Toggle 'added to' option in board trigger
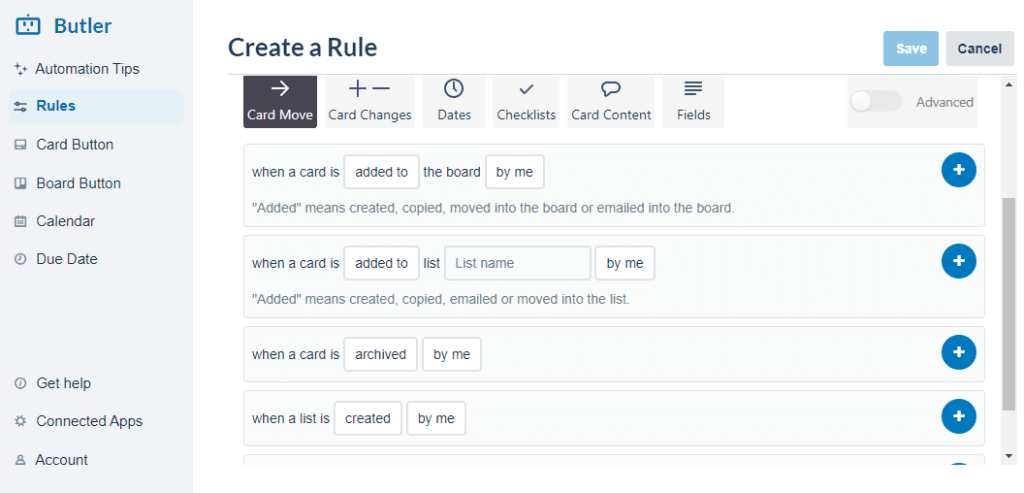This screenshot has width=1024, height=493. 381,172
